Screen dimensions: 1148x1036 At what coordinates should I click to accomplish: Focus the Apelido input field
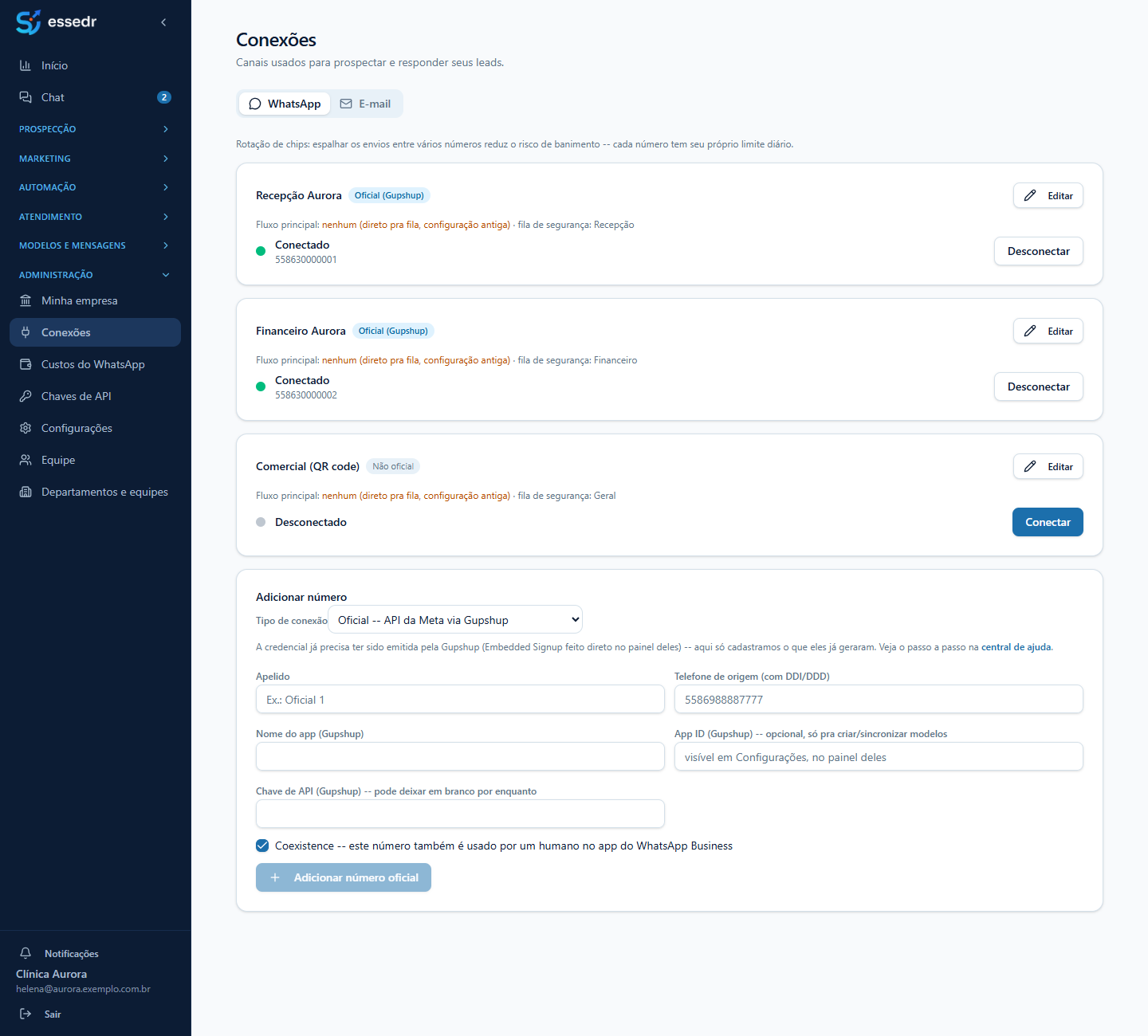(x=460, y=700)
